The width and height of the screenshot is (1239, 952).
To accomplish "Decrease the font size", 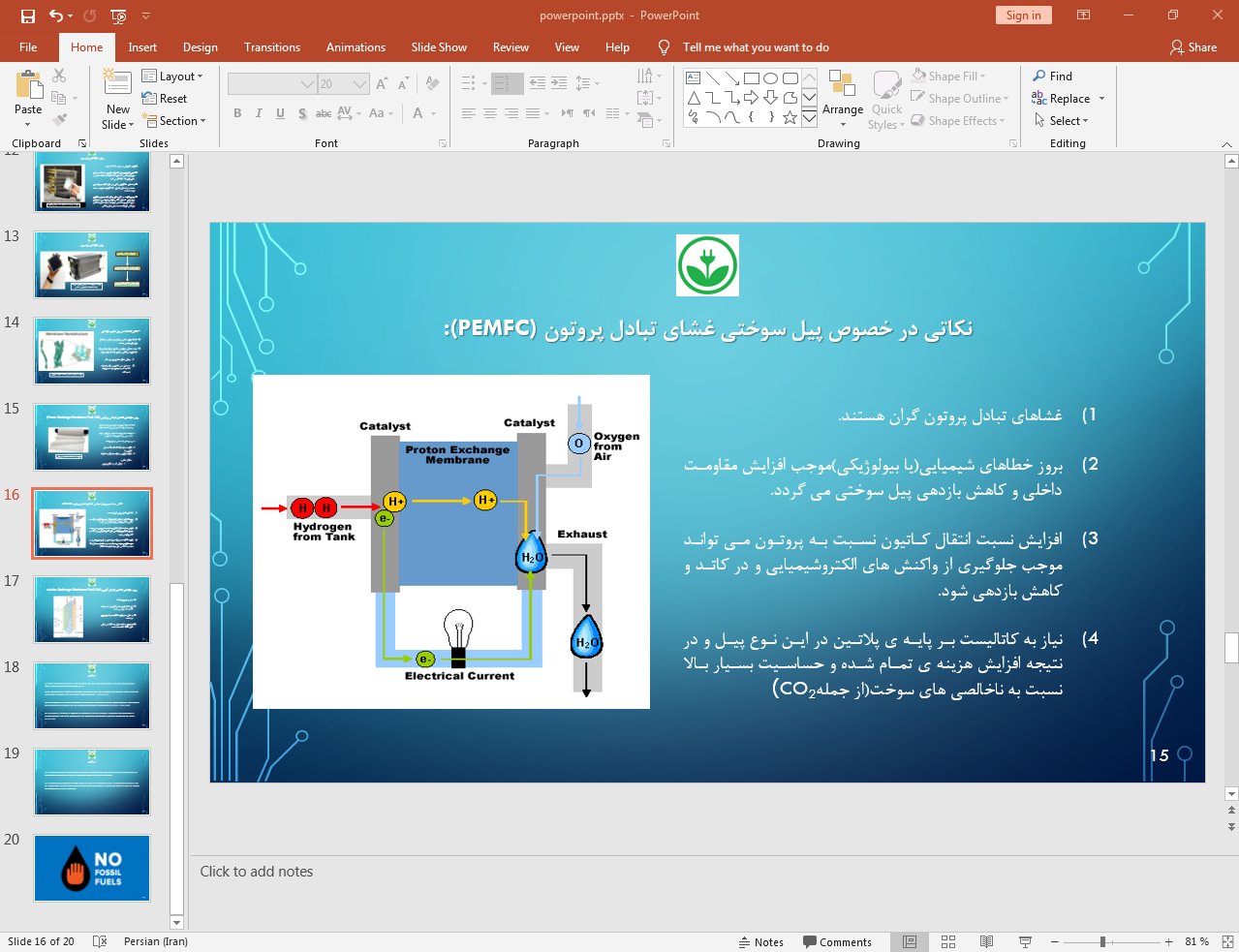I will point(402,84).
